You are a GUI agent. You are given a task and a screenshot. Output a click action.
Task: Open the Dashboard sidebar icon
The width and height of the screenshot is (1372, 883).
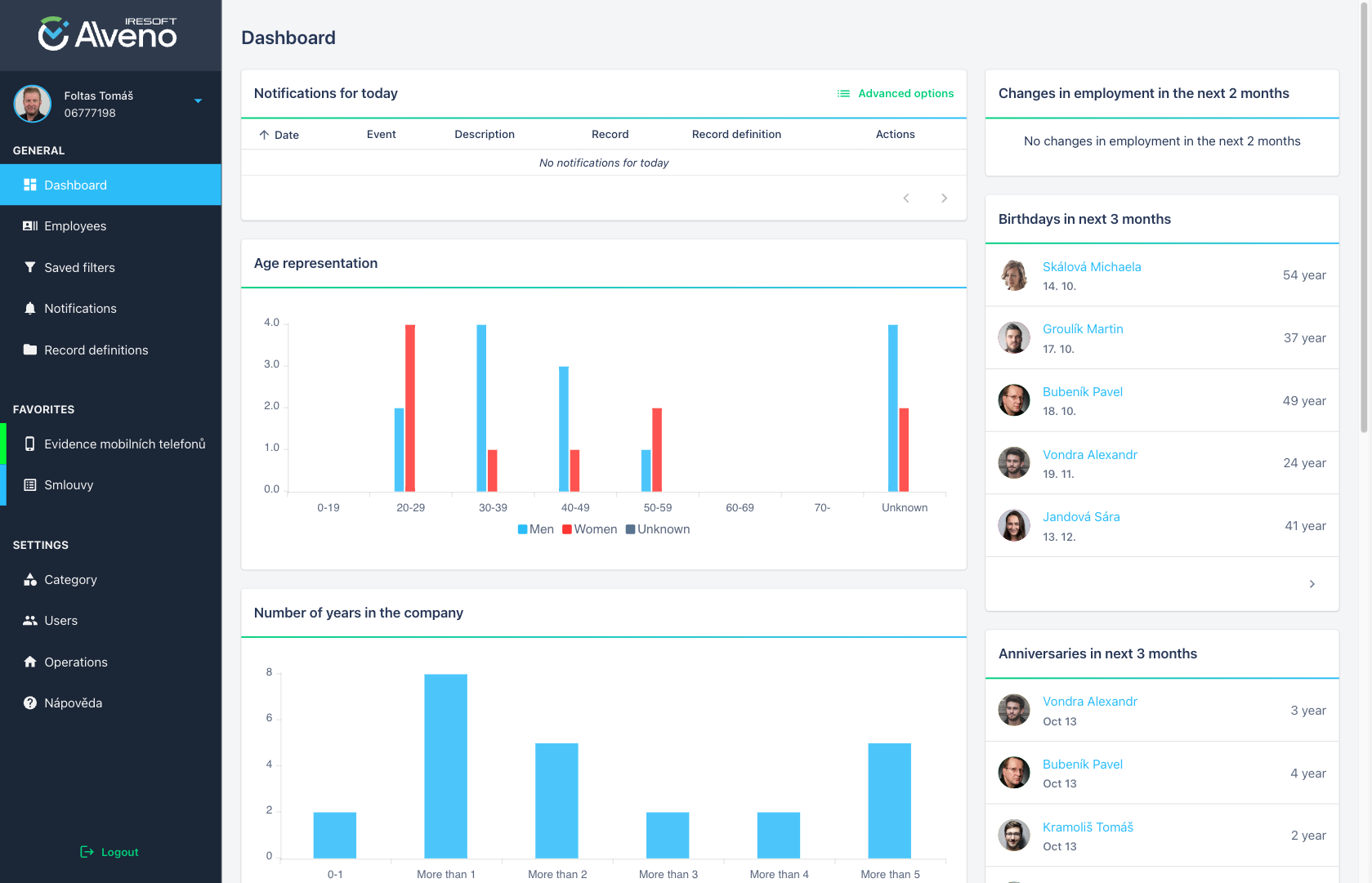[x=31, y=185]
